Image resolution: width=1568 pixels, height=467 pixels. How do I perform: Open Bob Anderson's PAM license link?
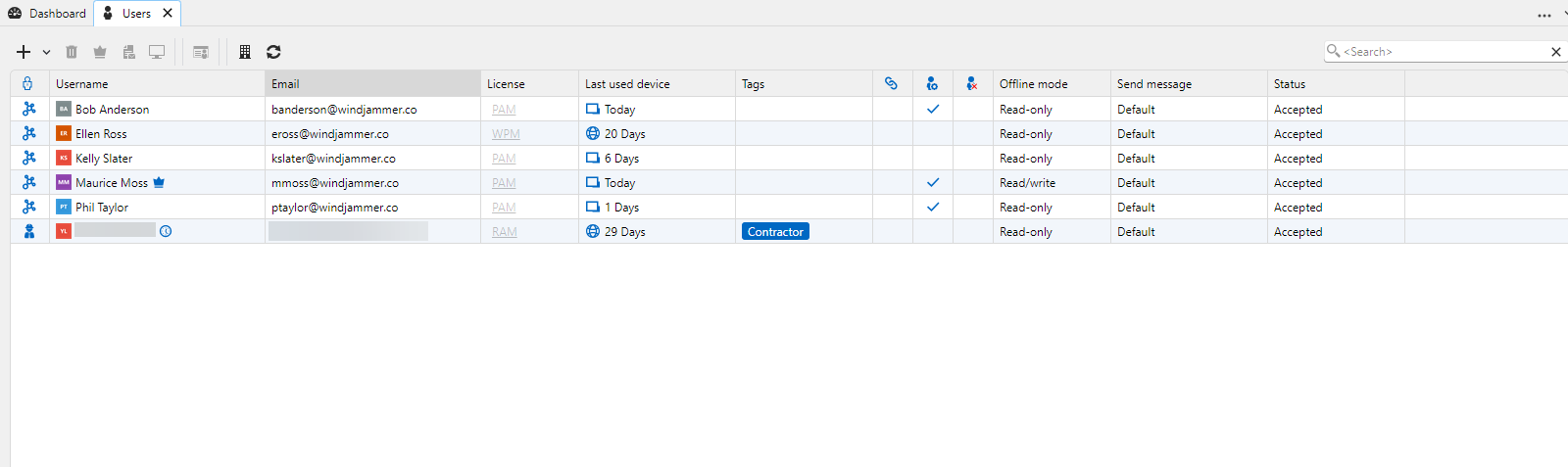tap(504, 110)
